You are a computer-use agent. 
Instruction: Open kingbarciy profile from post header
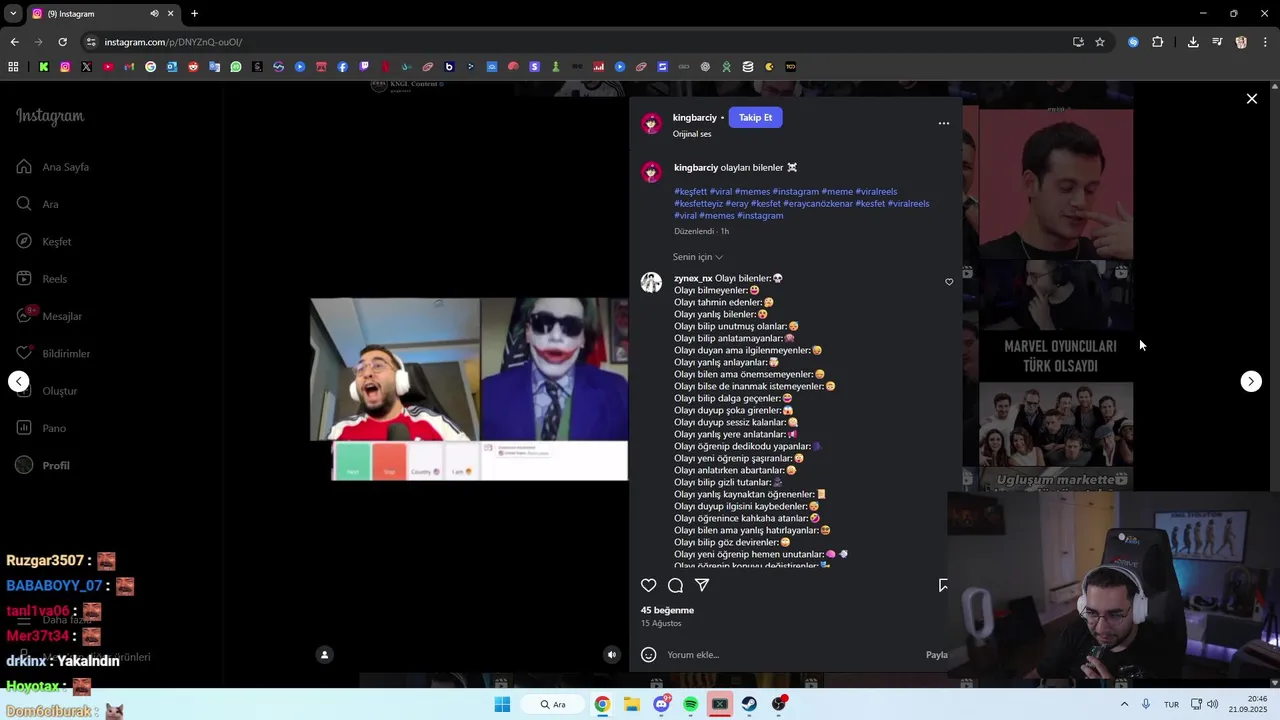695,118
